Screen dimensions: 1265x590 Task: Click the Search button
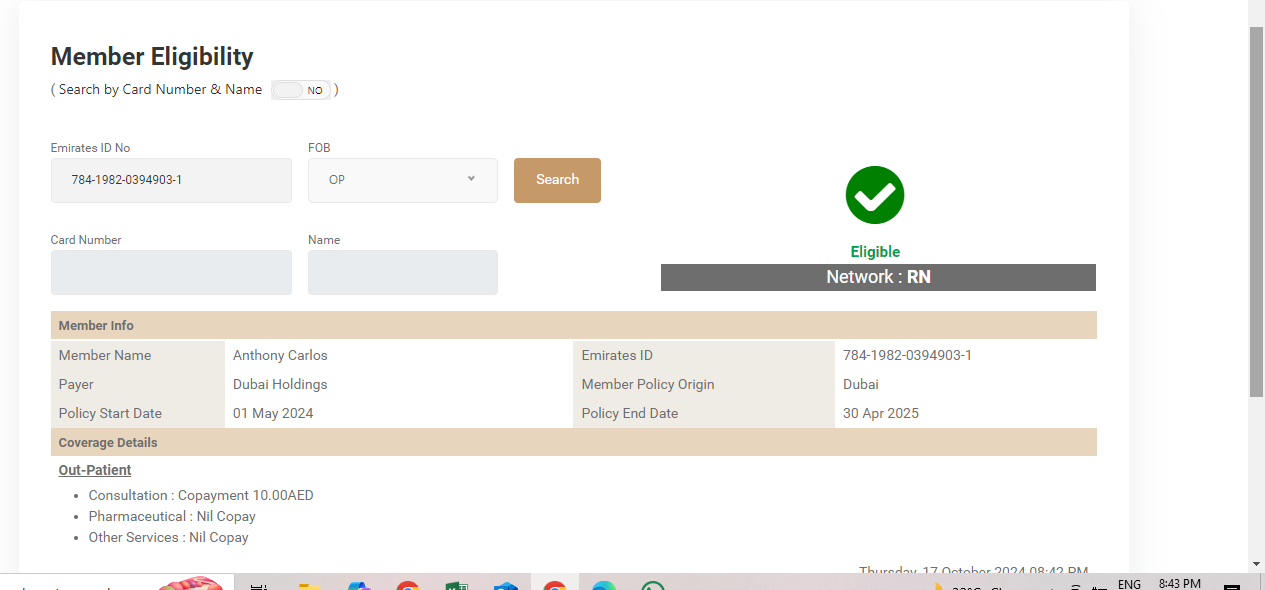pos(557,180)
